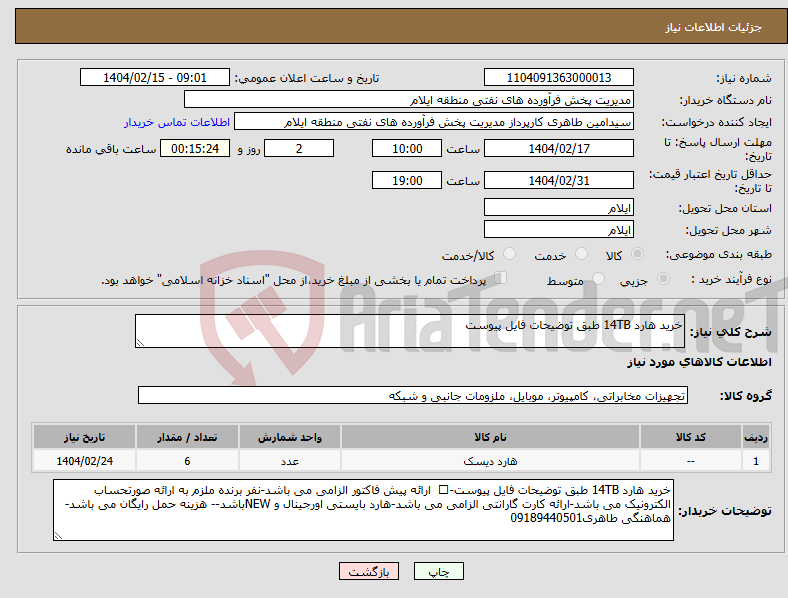Click the deadline time field 10:00
Viewport: 788px width, 598px height.
pyautogui.click(x=407, y=148)
